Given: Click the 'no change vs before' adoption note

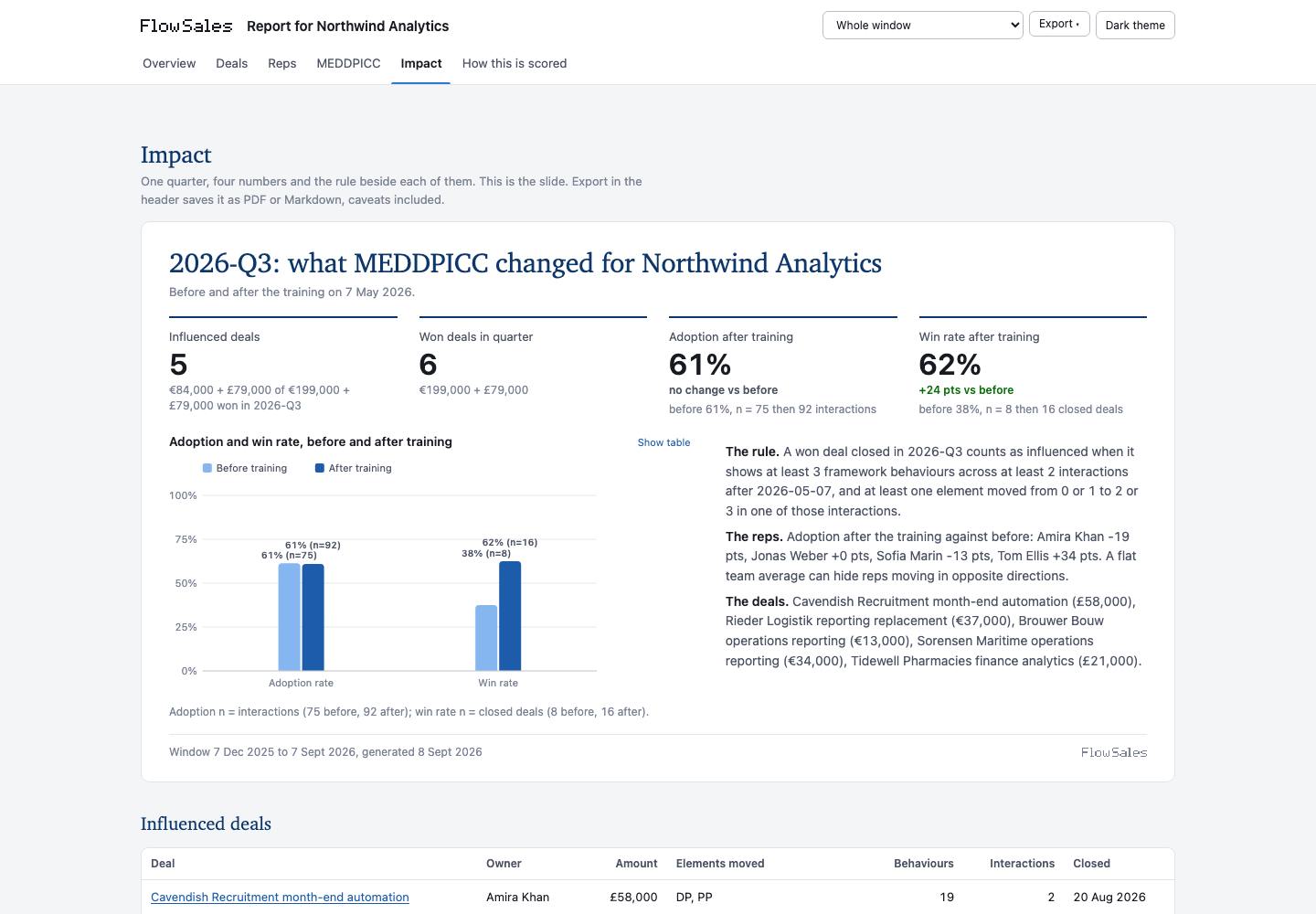Looking at the screenshot, I should pos(724,390).
